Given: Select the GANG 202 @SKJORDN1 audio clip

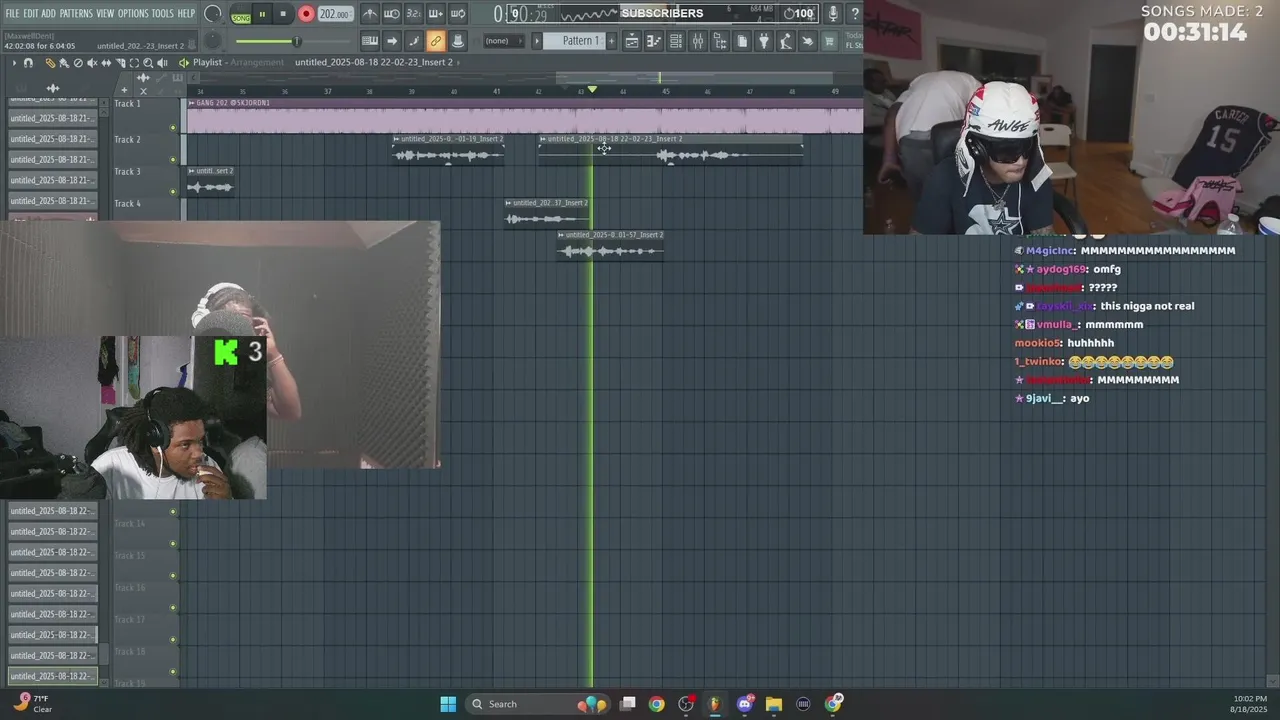Looking at the screenshot, I should pos(524,116).
